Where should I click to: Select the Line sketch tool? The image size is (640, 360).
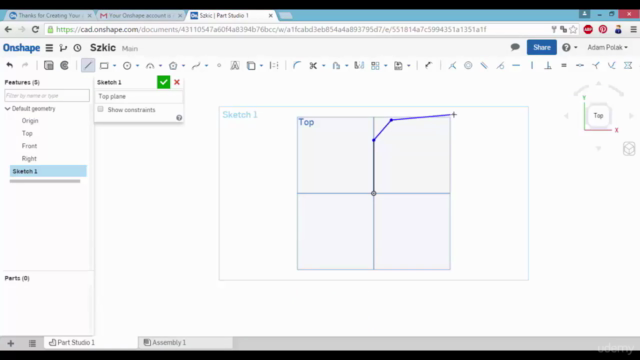[88, 65]
